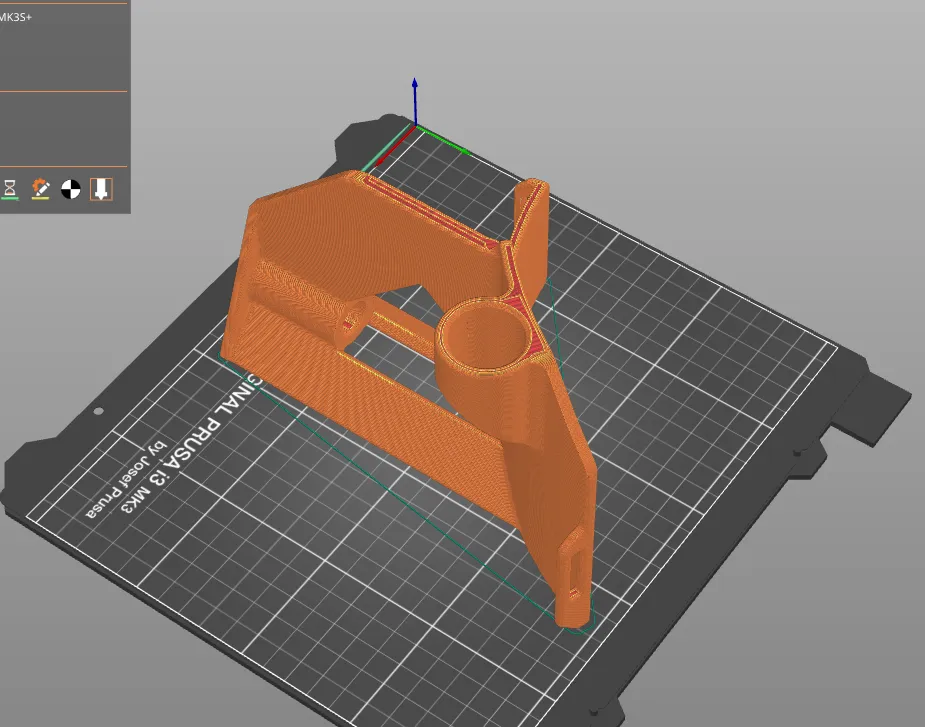Click the origin point where axes meet
Viewport: 925px width, 727px height.
tap(414, 126)
